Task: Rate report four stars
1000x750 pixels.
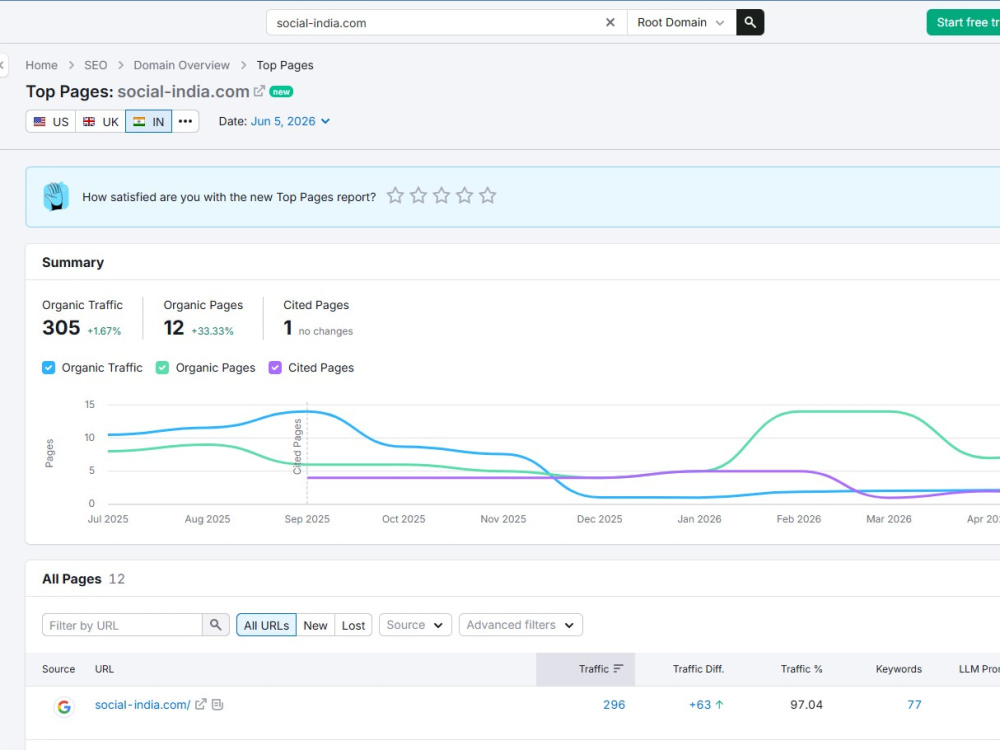Action: pos(464,196)
